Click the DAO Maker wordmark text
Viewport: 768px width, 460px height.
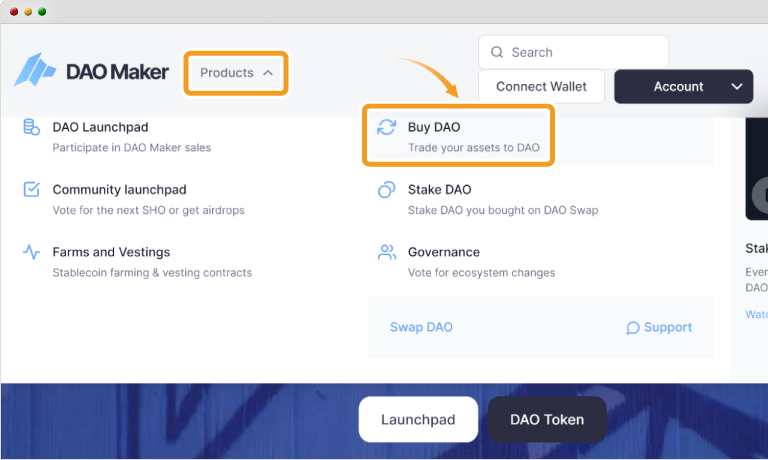(118, 72)
